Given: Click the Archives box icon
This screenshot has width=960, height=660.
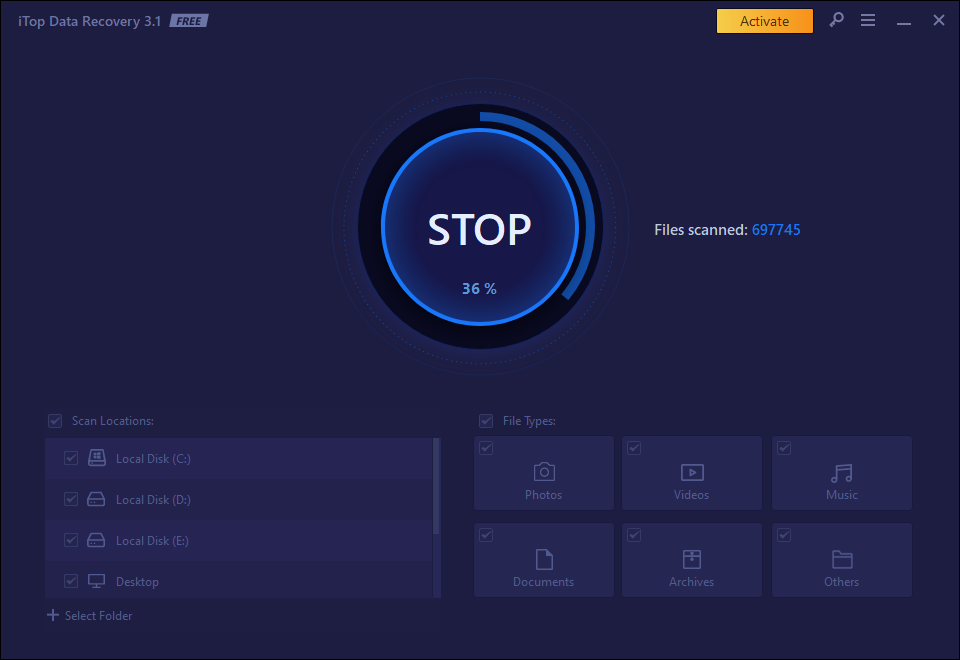Looking at the screenshot, I should click(691, 559).
